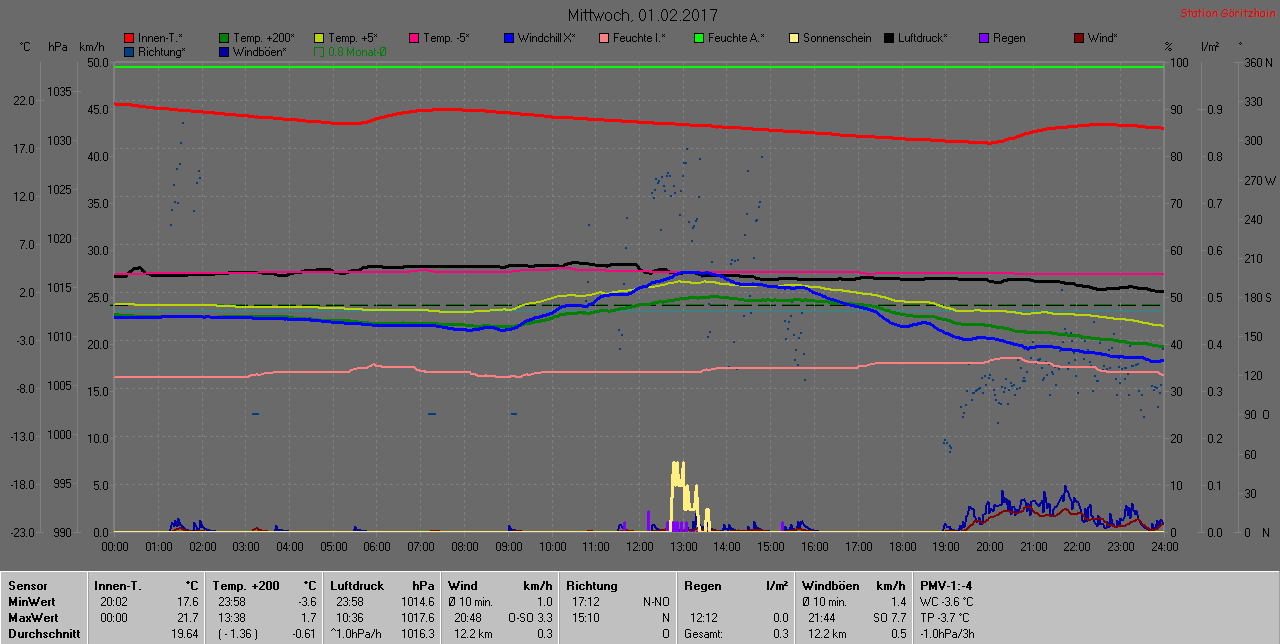
Task: Toggle the dark red Wind legend box
Action: coord(1079,38)
